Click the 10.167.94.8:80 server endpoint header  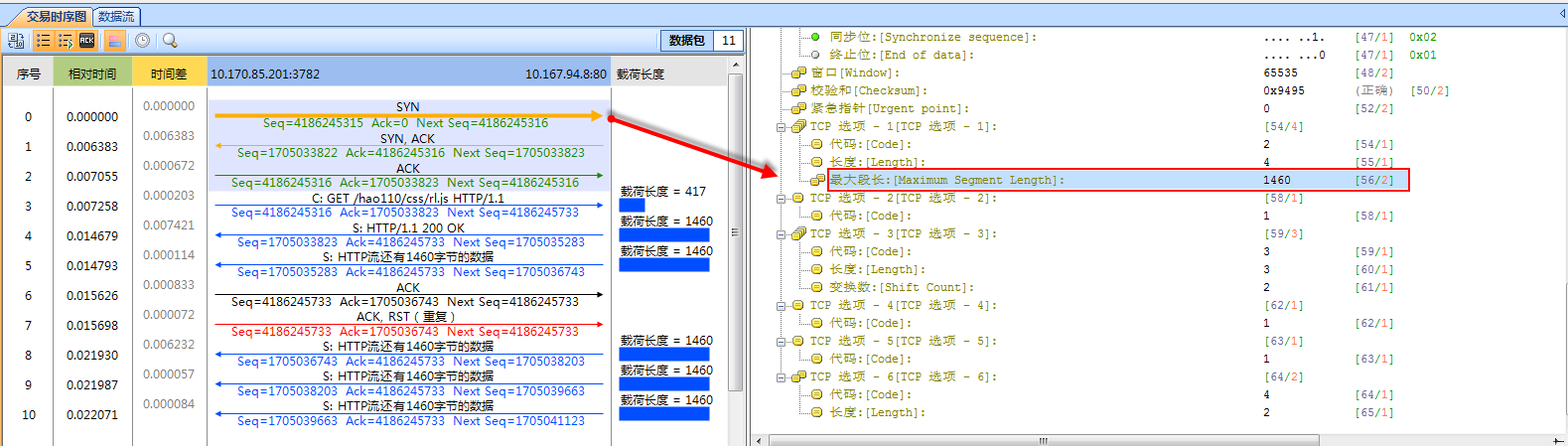coord(566,74)
